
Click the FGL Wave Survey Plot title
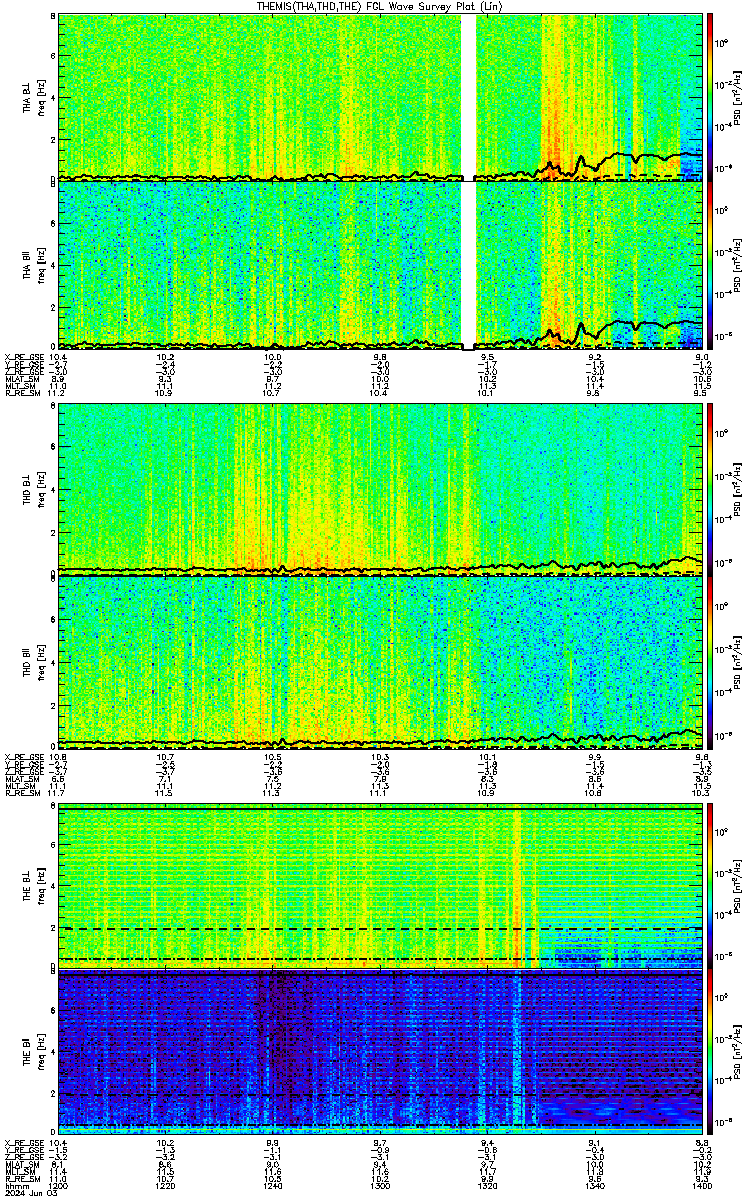point(381,6)
